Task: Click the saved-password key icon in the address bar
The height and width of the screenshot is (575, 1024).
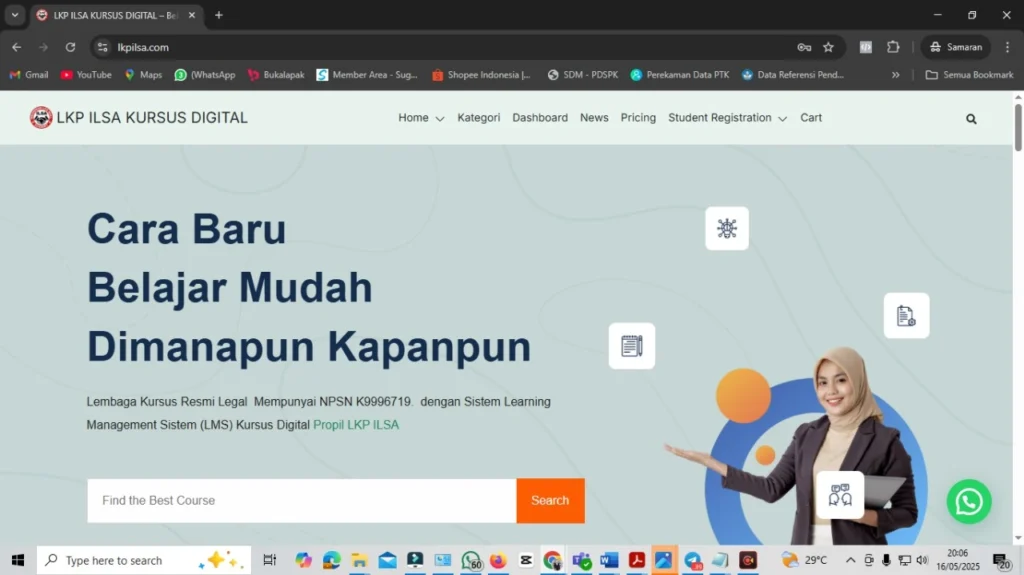Action: click(x=804, y=47)
